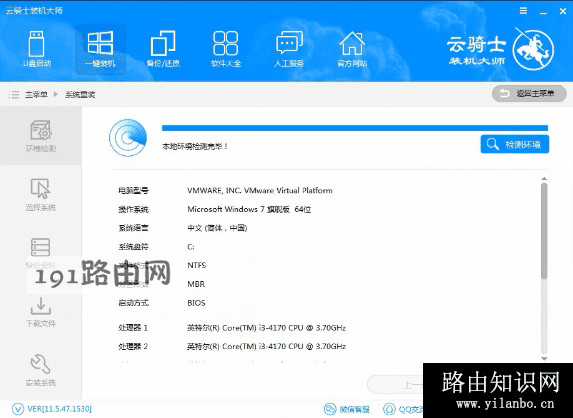Click the 电脑型号 row label
Viewport: 573px width, 418px height.
(133, 190)
